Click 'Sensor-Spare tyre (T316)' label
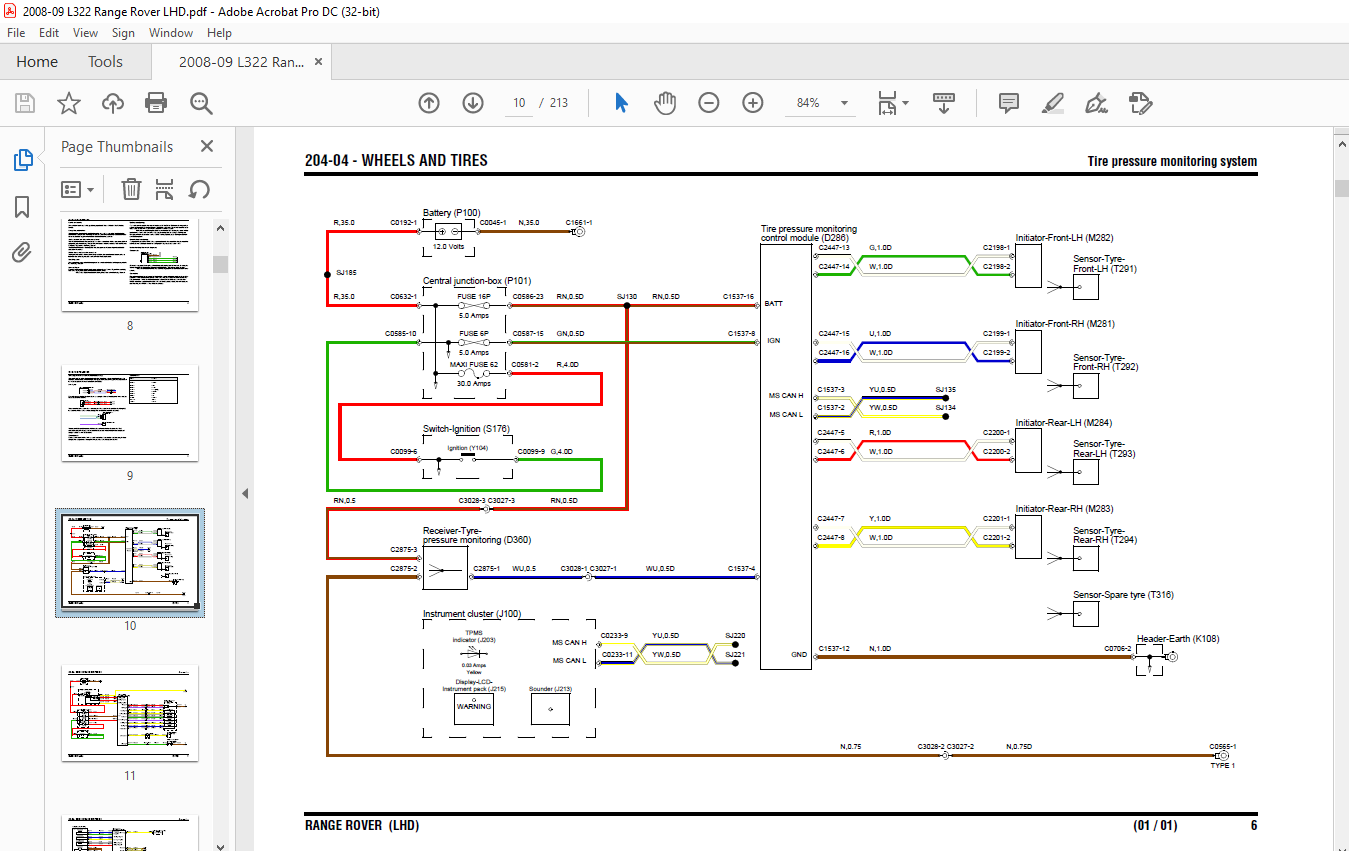1349x851 pixels. pos(1124,595)
